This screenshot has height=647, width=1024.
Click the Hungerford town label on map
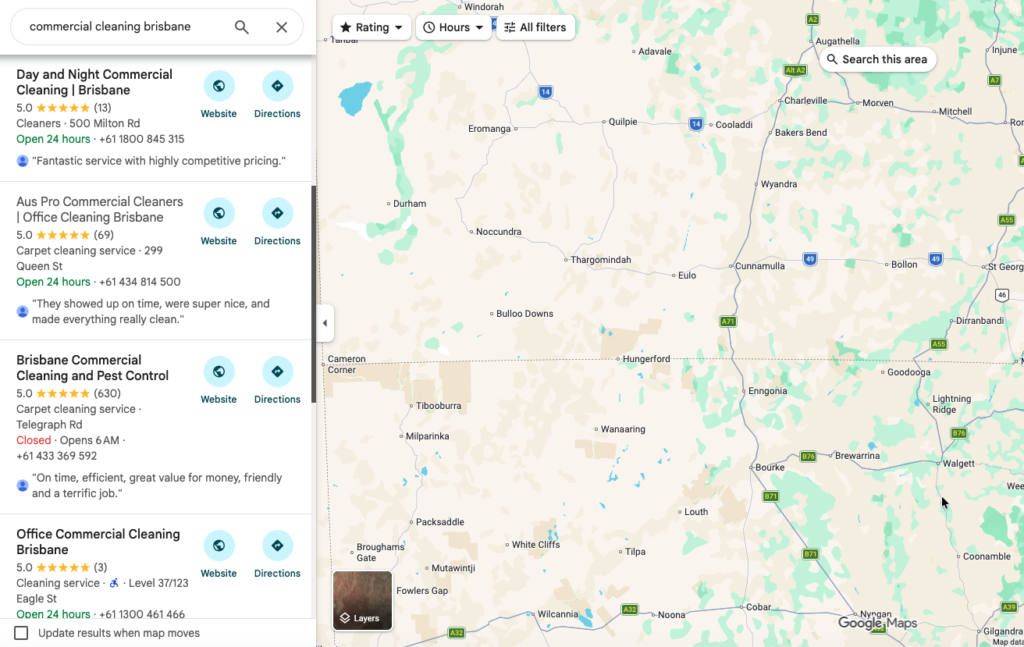(x=646, y=359)
